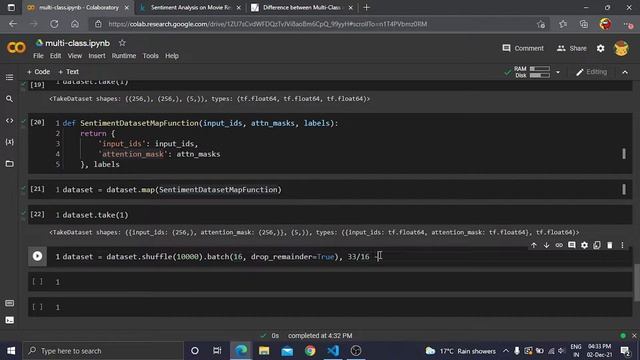Open Edit menu
The width and height of the screenshot is (640, 360).
56,56
